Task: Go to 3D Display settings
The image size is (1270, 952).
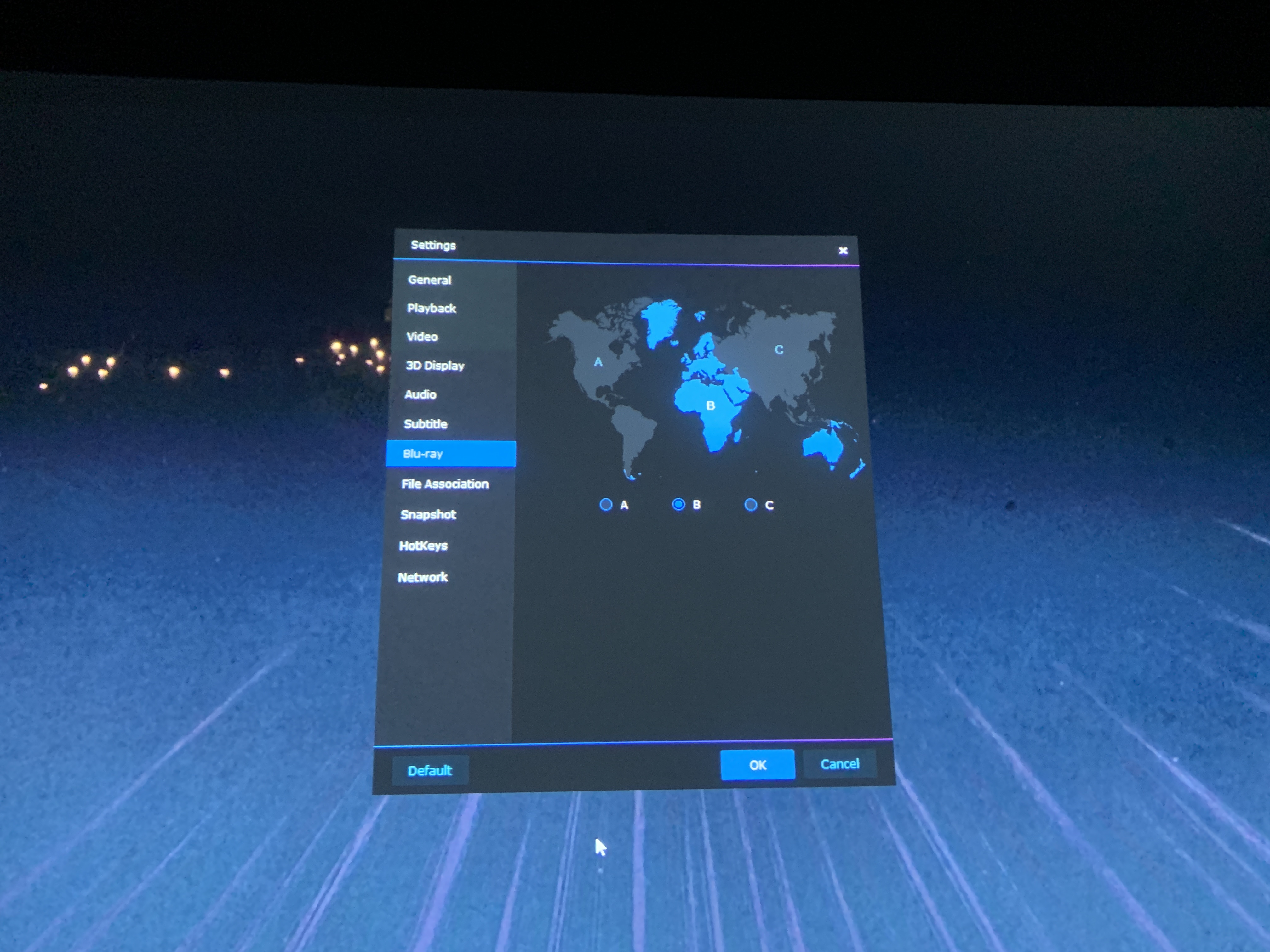Action: tap(435, 365)
